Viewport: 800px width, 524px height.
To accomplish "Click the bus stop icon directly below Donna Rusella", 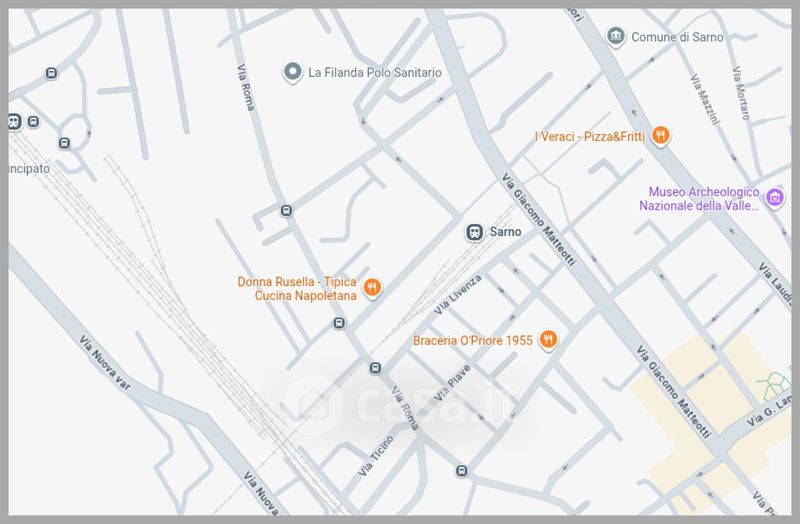I will [x=340, y=323].
